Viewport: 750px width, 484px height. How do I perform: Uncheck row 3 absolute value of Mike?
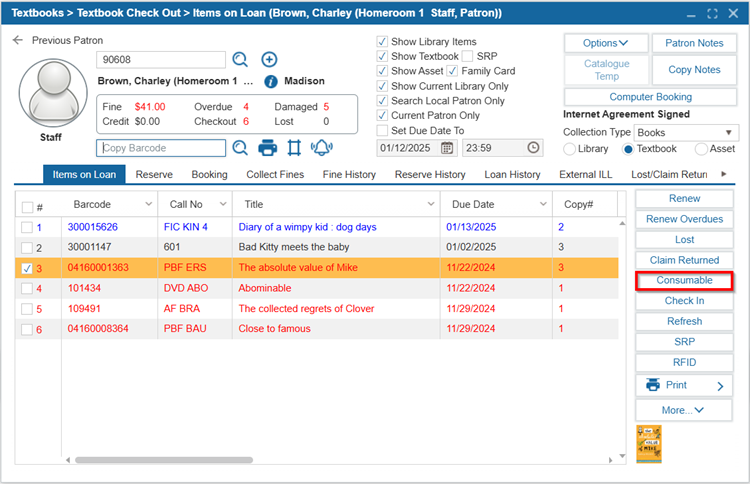point(27,268)
